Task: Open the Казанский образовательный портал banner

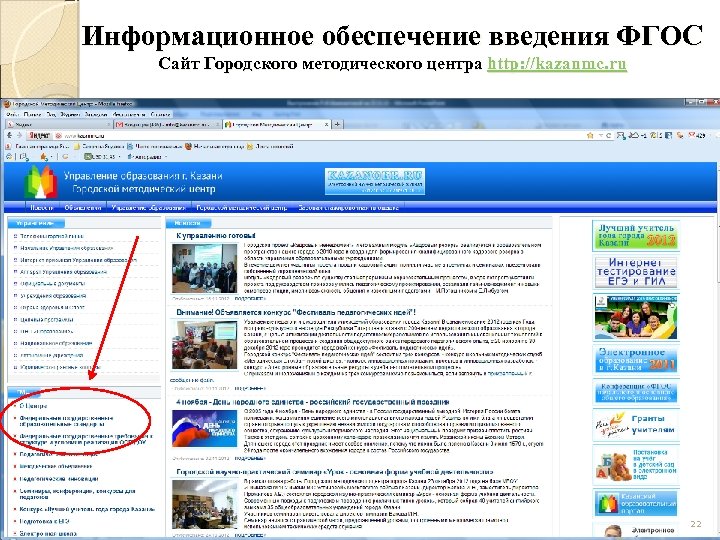Action: (x=636, y=504)
